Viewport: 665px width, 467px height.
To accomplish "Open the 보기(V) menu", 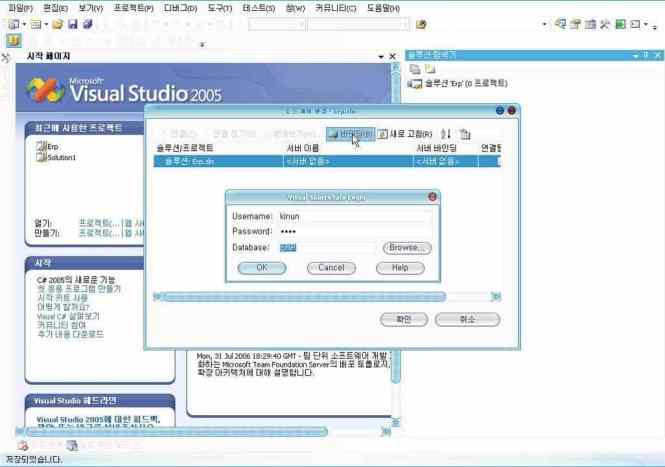I will 91,8.
